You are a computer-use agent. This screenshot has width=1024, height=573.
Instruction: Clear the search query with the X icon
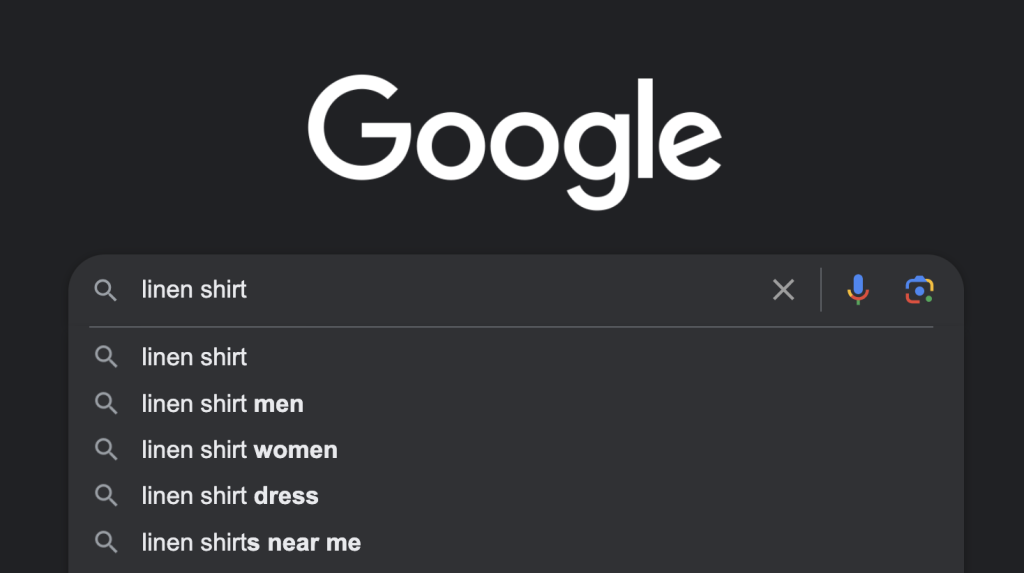783,289
